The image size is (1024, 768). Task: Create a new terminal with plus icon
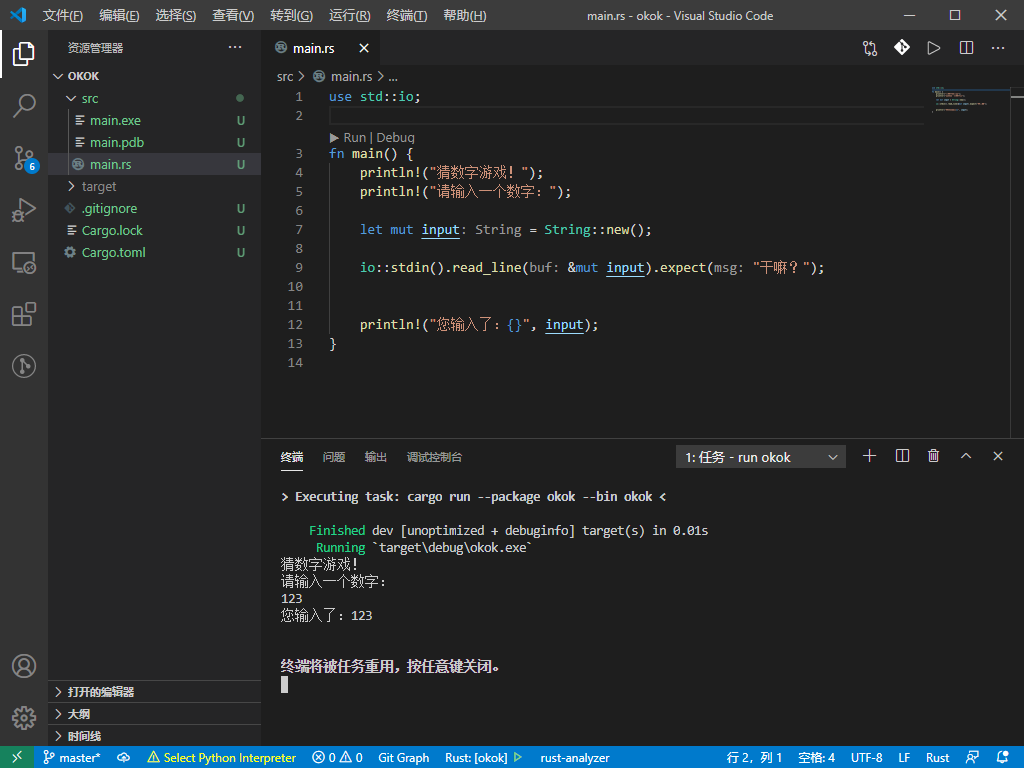869,456
